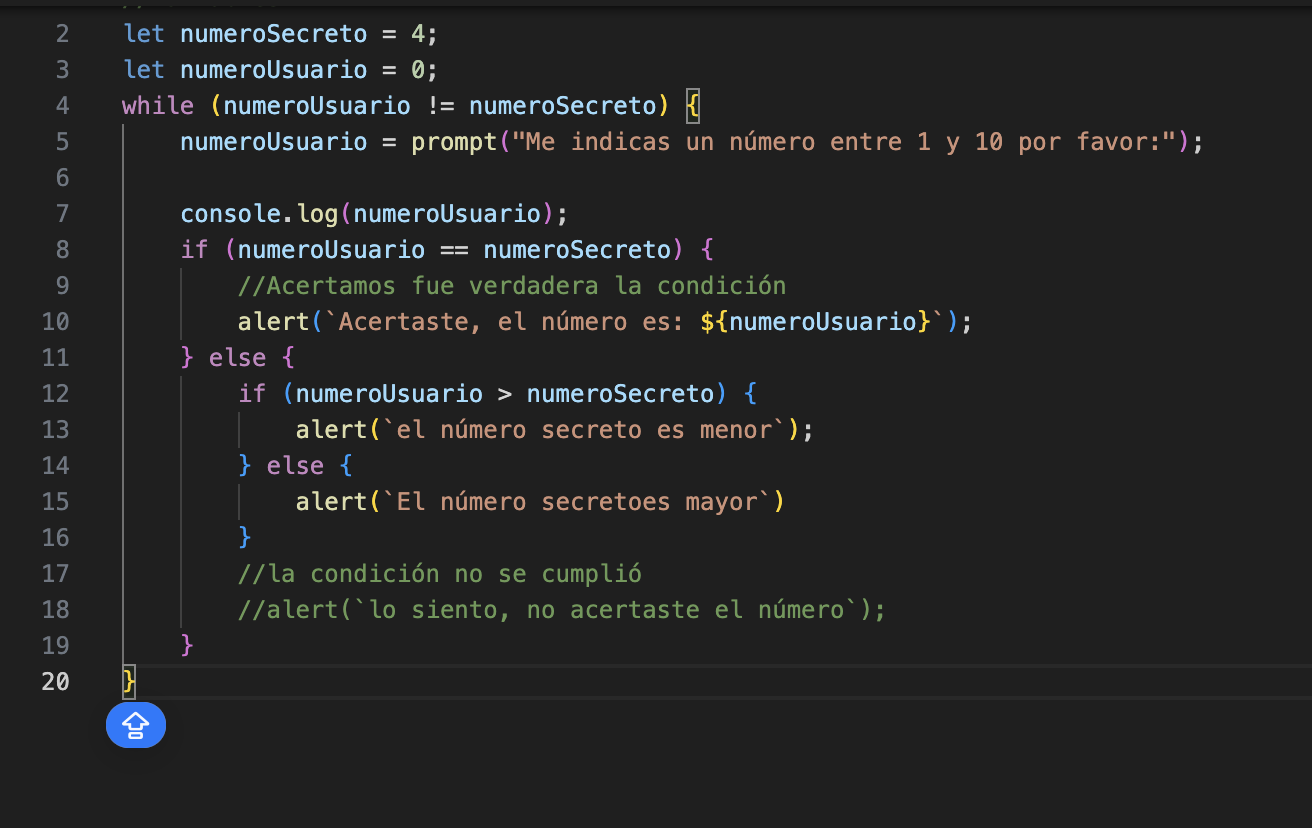Click 'numeroUsuario' in the let declaration on line 3
Viewport: 1312px width, 828px height.
pyautogui.click(x=274, y=70)
